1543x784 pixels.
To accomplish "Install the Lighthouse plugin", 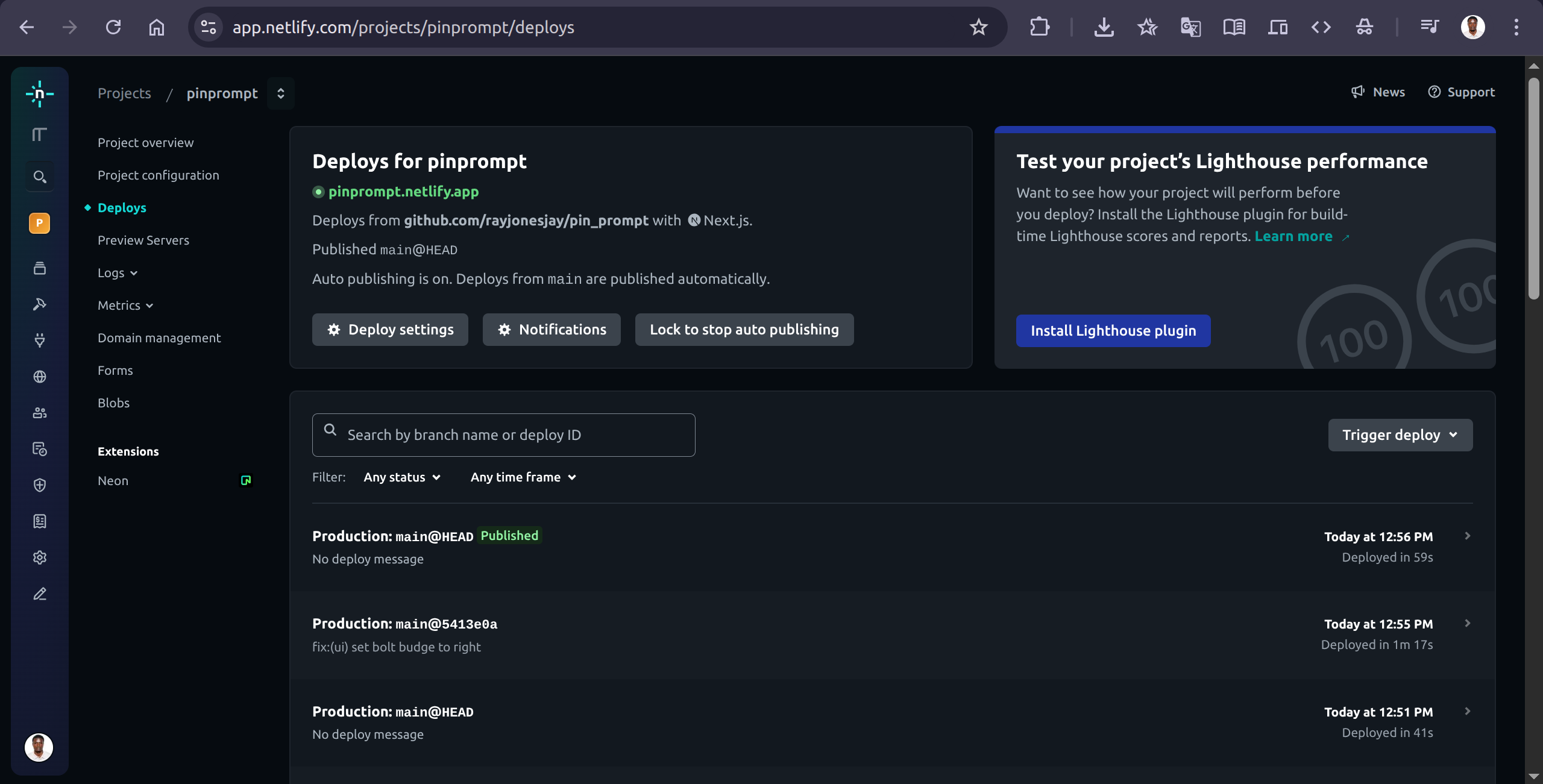I will tap(1113, 331).
